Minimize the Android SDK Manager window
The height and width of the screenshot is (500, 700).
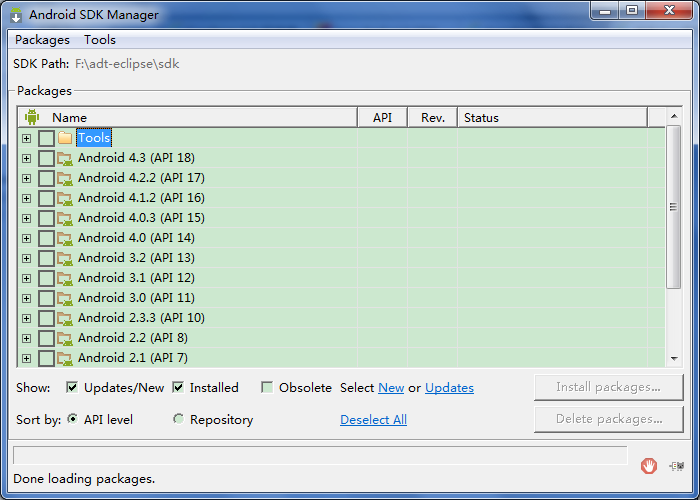coord(605,10)
